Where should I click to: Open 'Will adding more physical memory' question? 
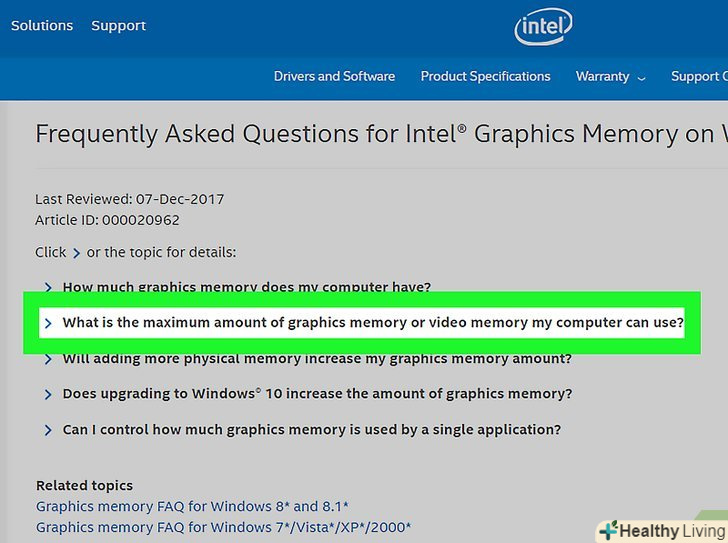coord(317,359)
